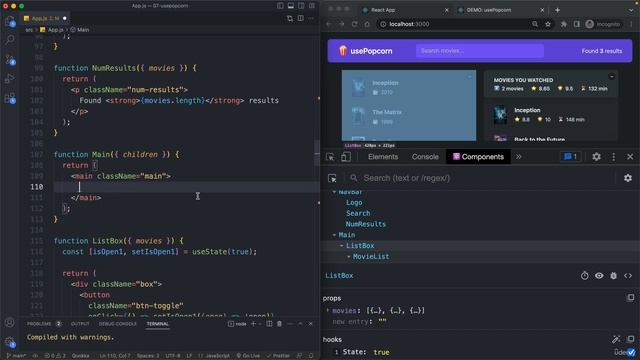
Task: Toggle the Watched movies box collapse button
Action: (611, 76)
